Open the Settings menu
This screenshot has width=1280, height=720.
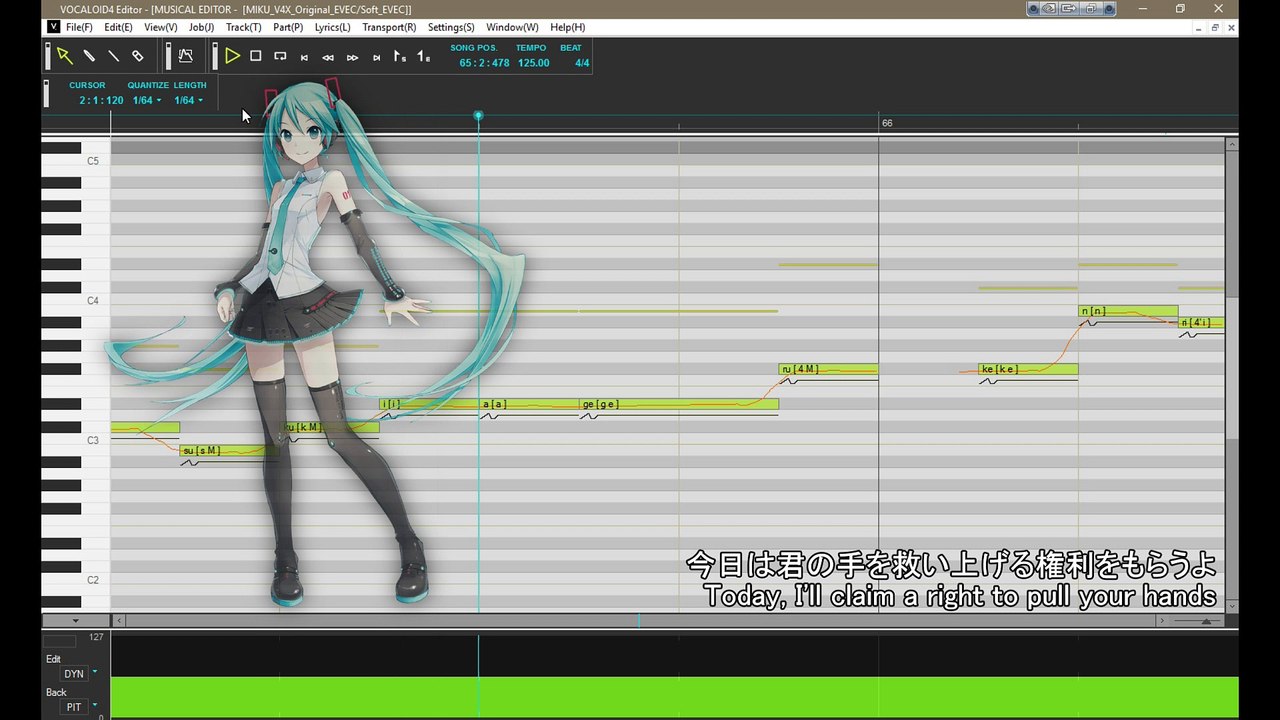click(451, 27)
